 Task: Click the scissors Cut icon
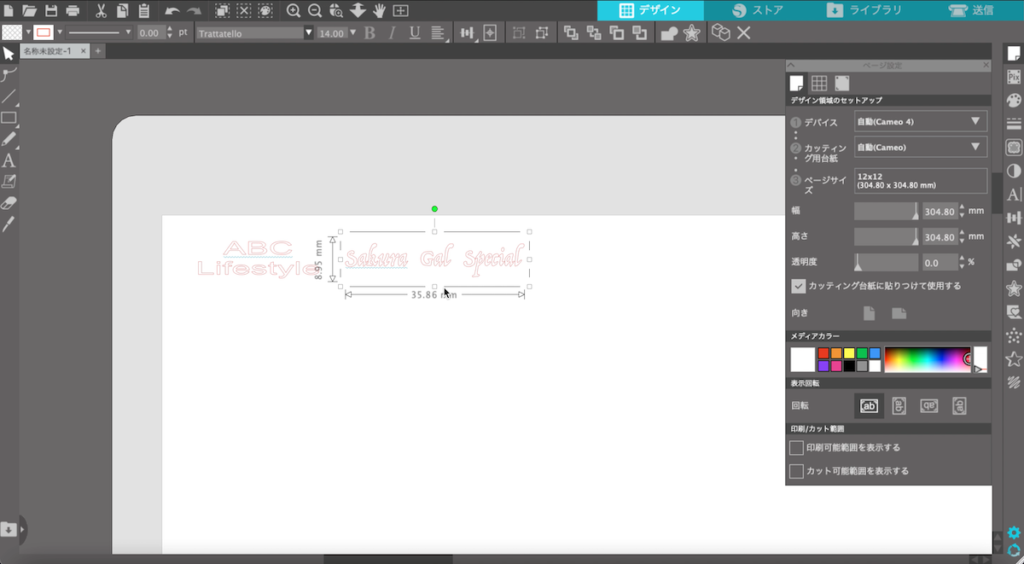(x=100, y=11)
